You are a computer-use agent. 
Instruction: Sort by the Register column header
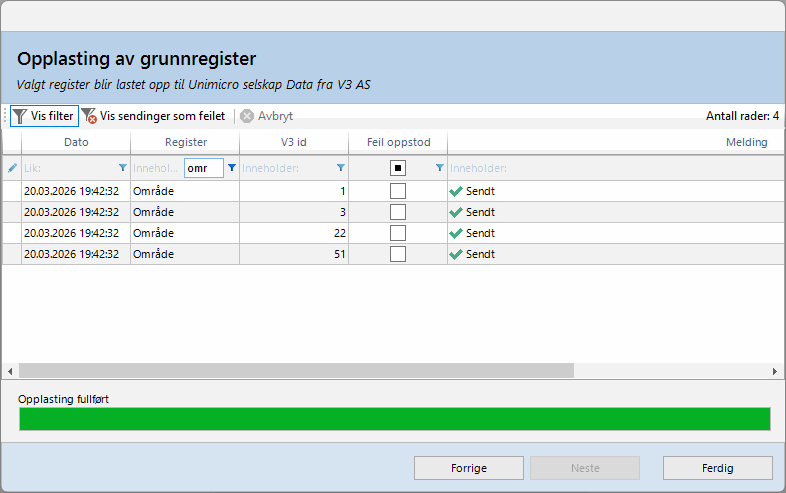pos(185,142)
